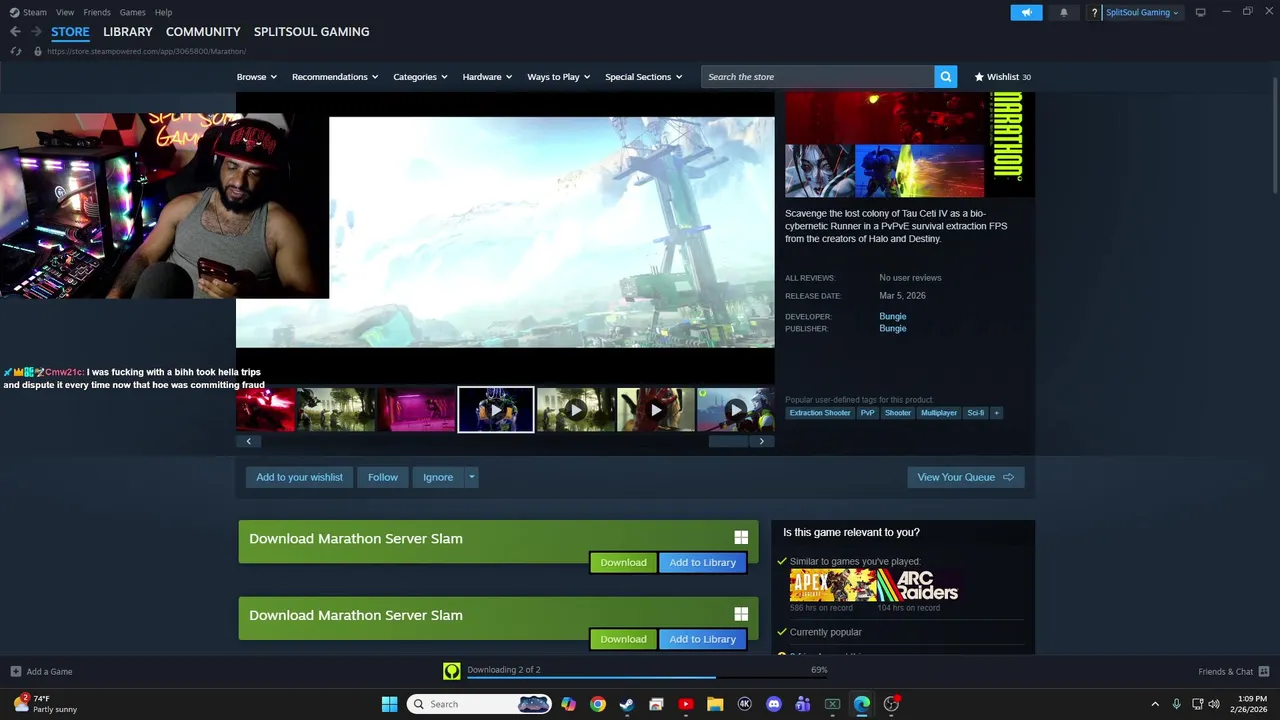
Task: Open Friends & Chat icon
Action: pyautogui.click(x=1264, y=671)
